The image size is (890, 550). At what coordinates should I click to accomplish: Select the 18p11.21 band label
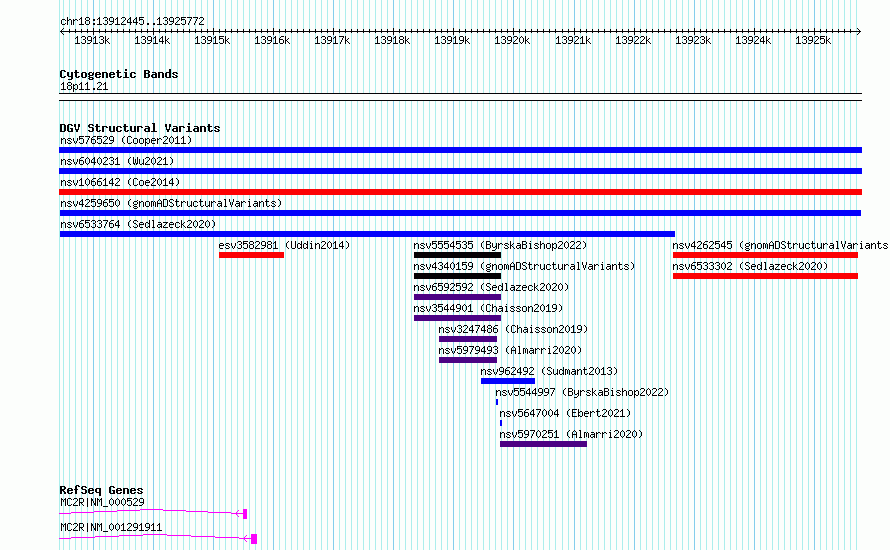(84, 87)
